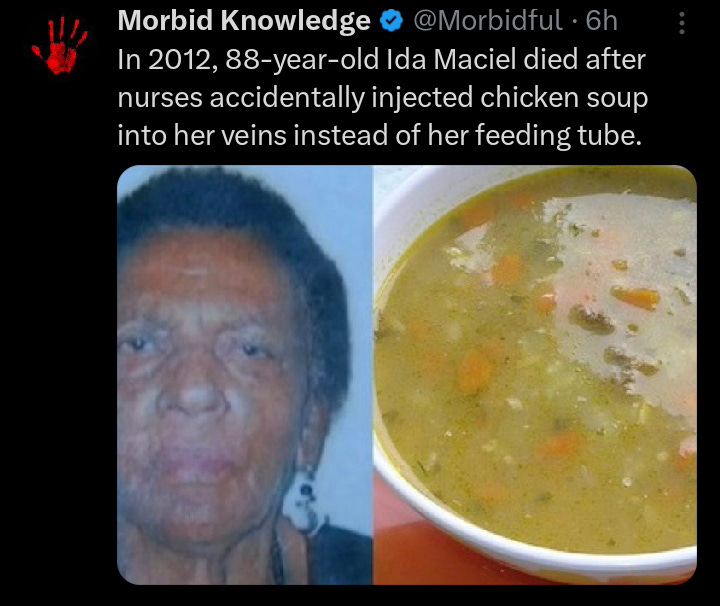720x606 pixels.
Task: Click the tweet text about Ida Maciel
Action: click(x=382, y=97)
